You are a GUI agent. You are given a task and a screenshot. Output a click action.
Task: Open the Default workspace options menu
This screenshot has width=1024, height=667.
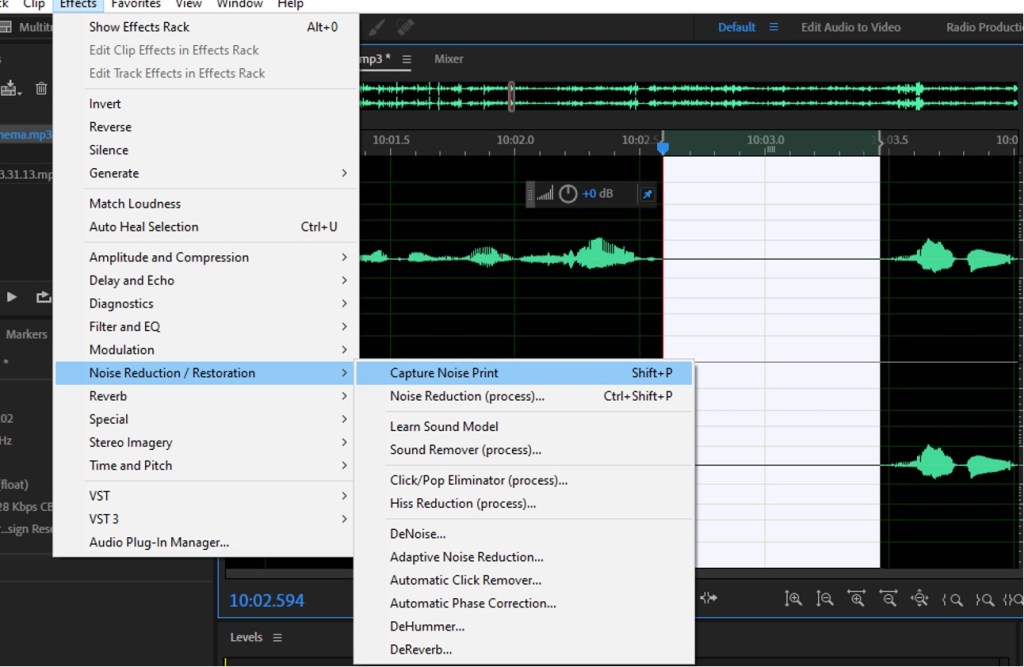tap(773, 27)
